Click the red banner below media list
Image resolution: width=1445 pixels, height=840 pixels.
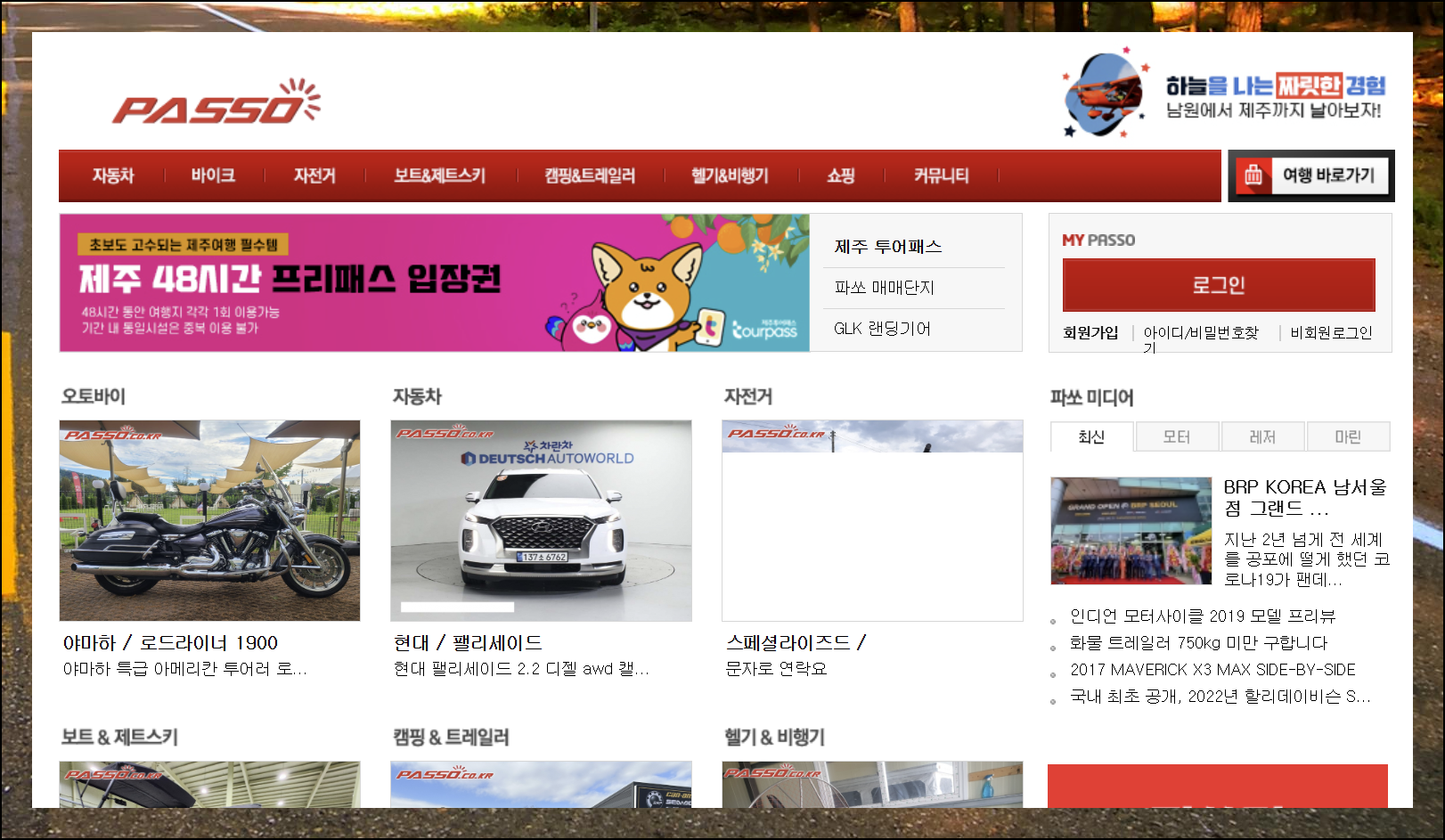pos(1218,786)
